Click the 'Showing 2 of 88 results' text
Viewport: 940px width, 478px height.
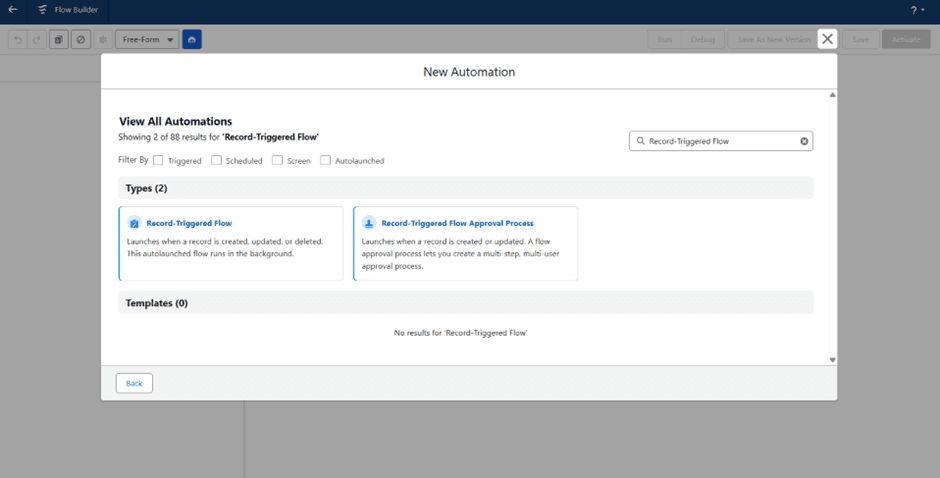pos(218,137)
